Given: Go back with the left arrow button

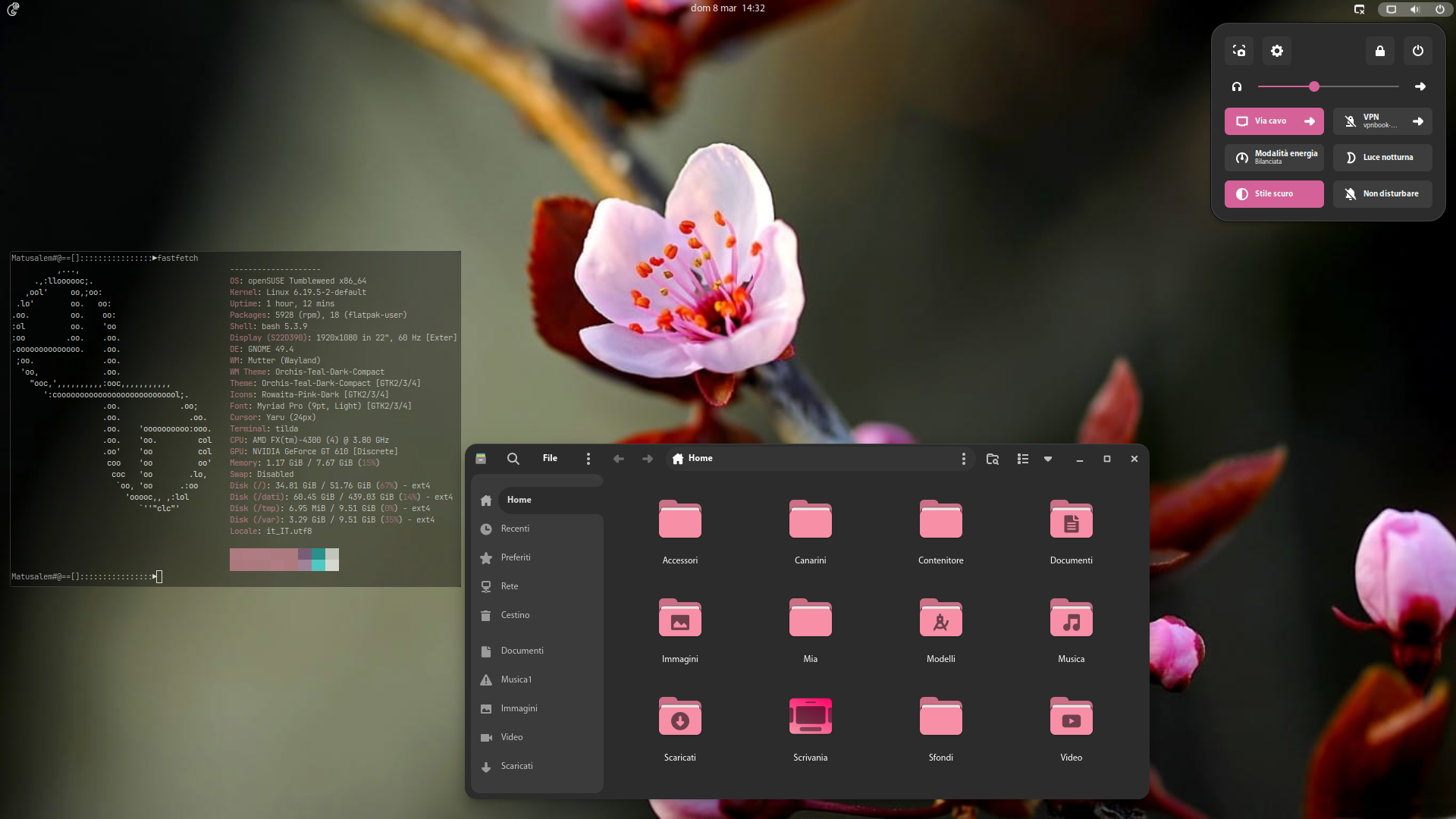Looking at the screenshot, I should (619, 459).
